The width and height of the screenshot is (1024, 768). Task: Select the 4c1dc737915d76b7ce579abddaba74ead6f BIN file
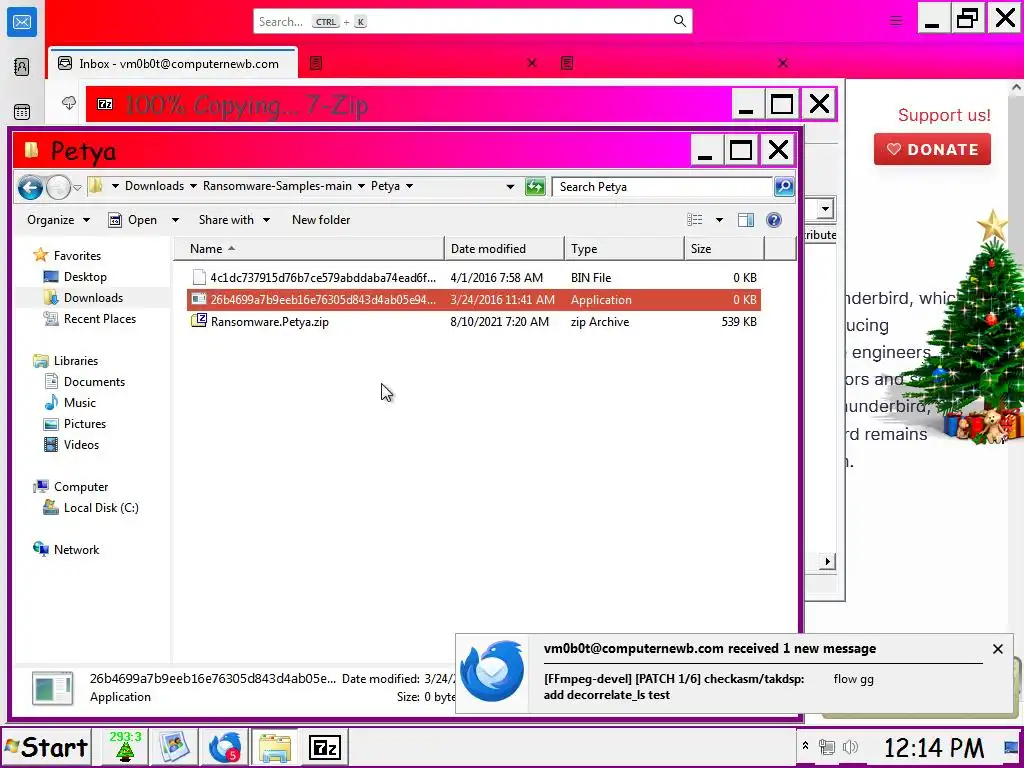coord(473,278)
